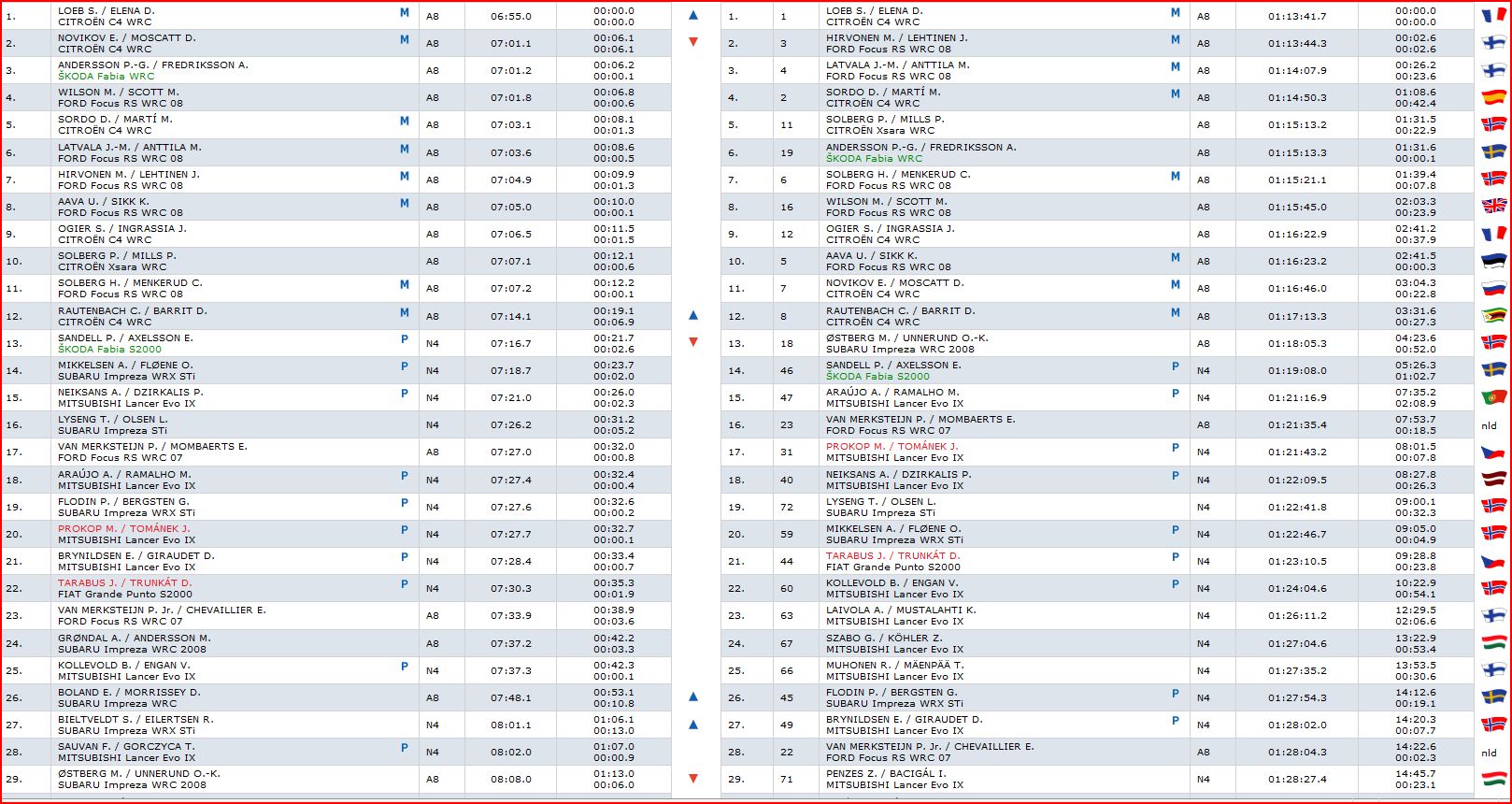The image size is (1512, 804).
Task: Click the P icon in Sauvan / Gorczyca row
Action: pos(405,748)
